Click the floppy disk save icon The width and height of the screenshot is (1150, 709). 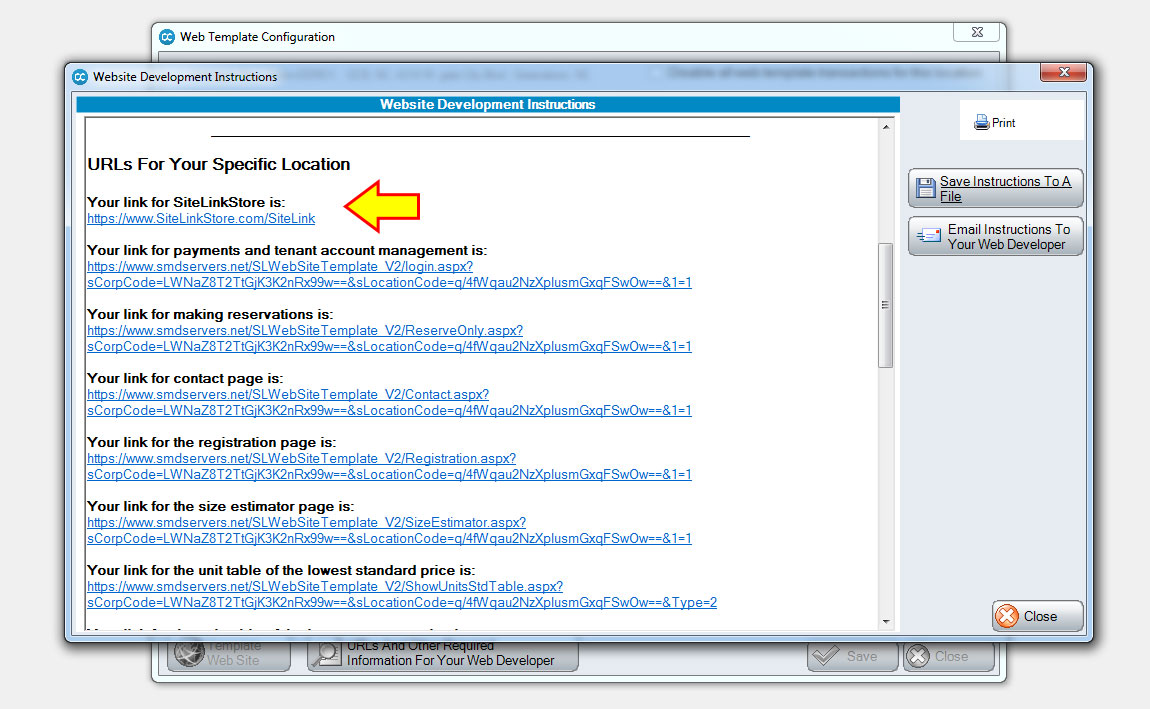pyautogui.click(x=926, y=189)
